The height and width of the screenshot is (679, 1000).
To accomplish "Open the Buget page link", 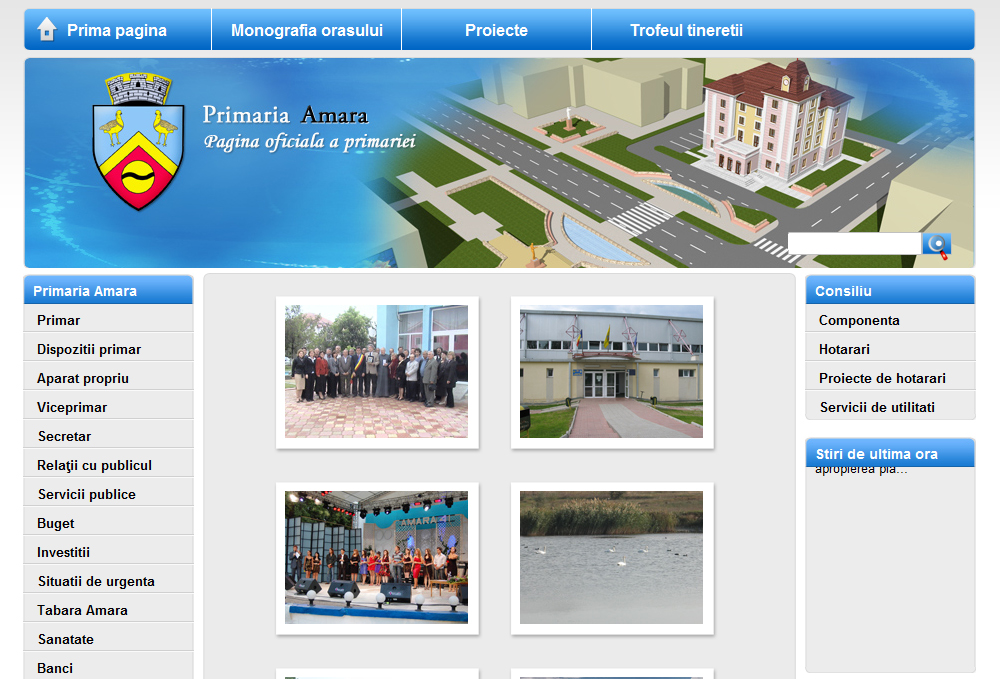I will 56,523.
